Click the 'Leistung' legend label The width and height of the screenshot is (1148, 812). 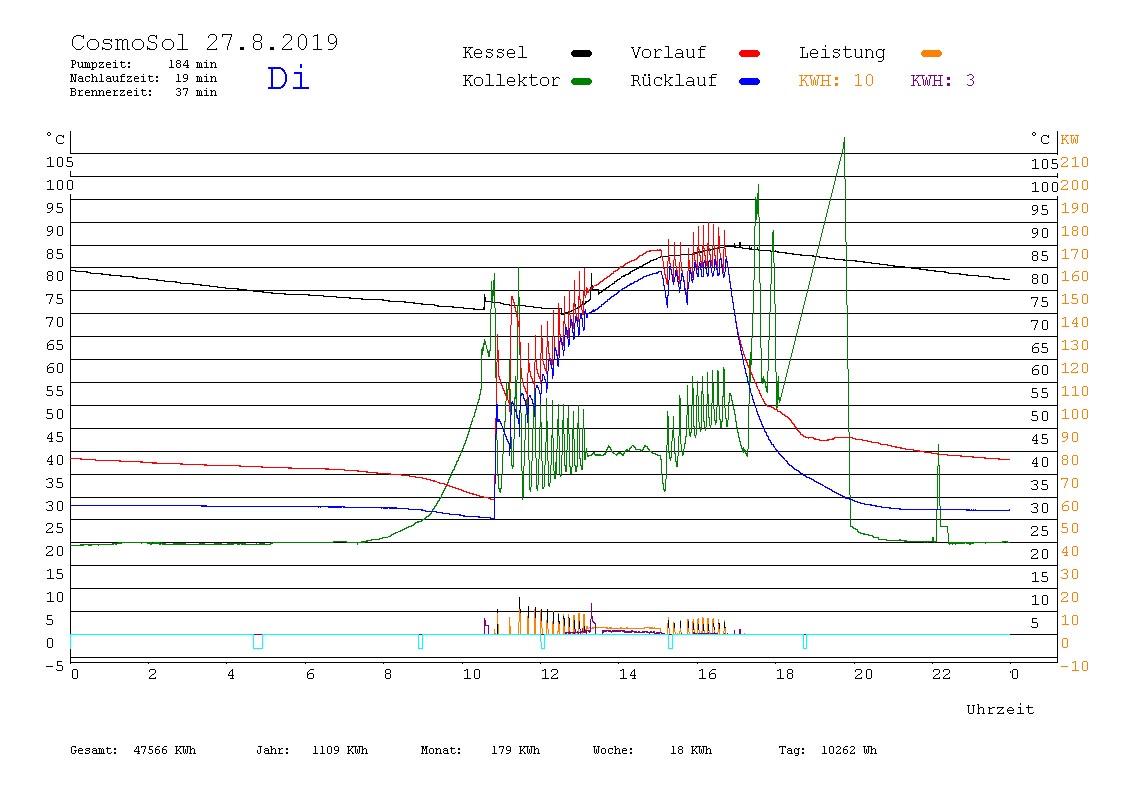(x=842, y=53)
